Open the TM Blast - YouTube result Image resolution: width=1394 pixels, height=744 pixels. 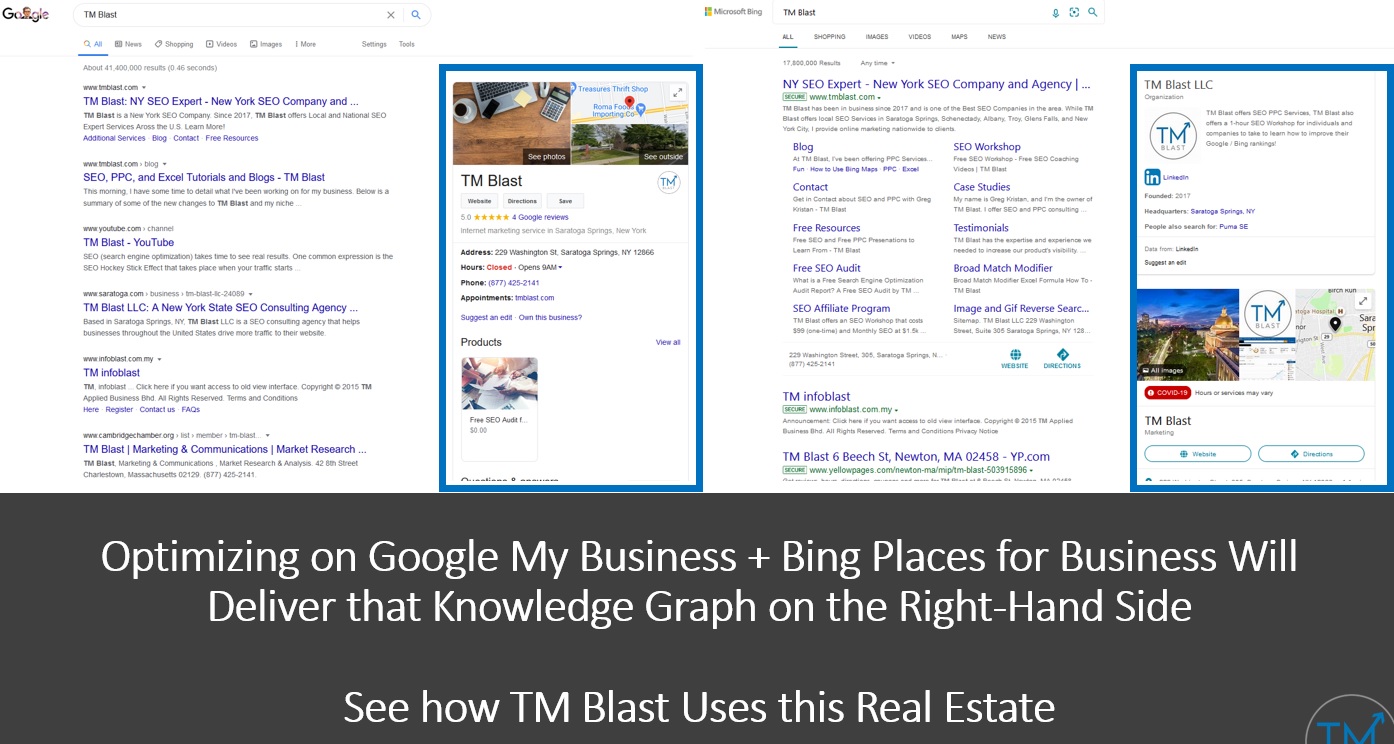pyautogui.click(x=128, y=242)
